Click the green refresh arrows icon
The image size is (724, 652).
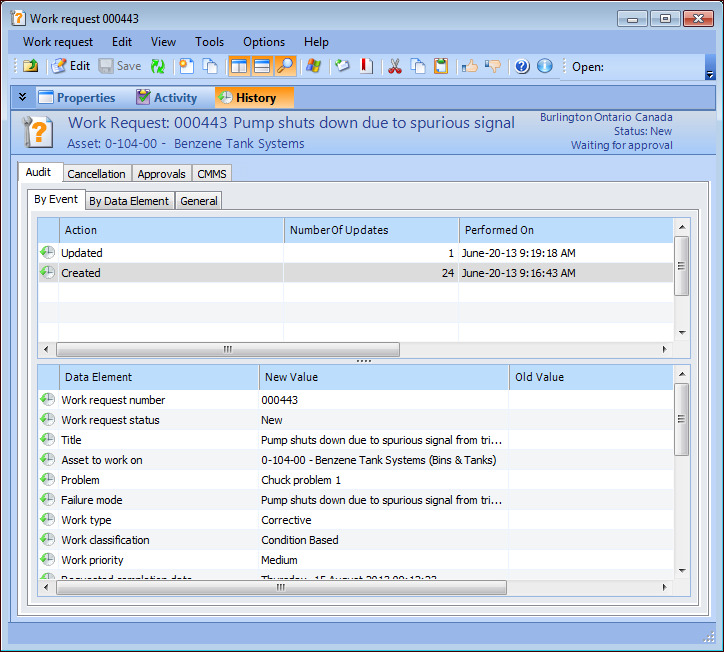[x=158, y=66]
